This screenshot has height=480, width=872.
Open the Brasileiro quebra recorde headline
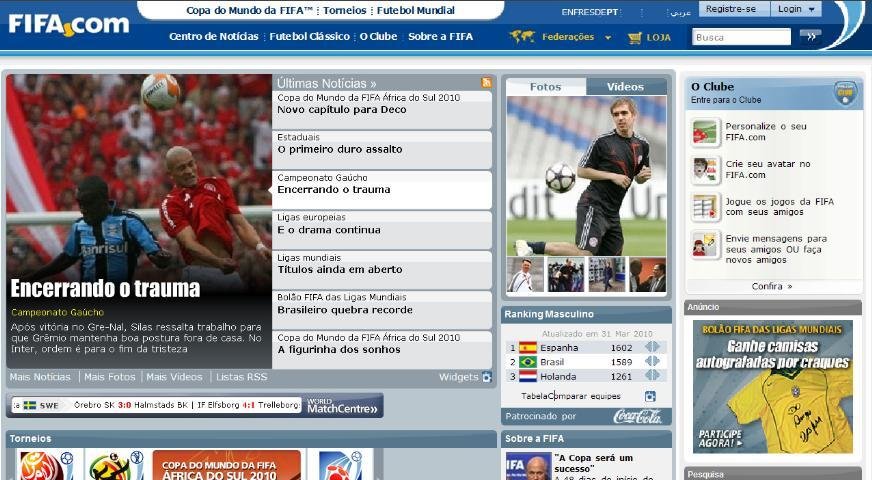click(345, 310)
